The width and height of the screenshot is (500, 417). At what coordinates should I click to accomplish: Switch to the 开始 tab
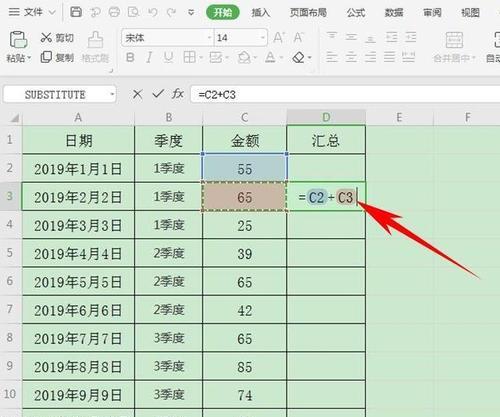[223, 13]
